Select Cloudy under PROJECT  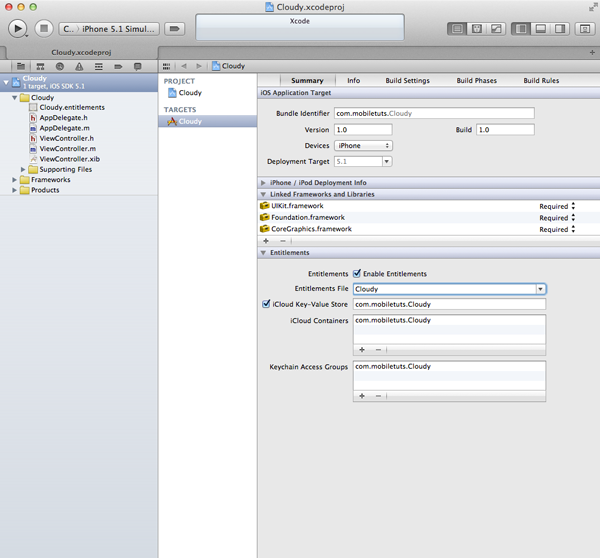pyautogui.click(x=185, y=93)
